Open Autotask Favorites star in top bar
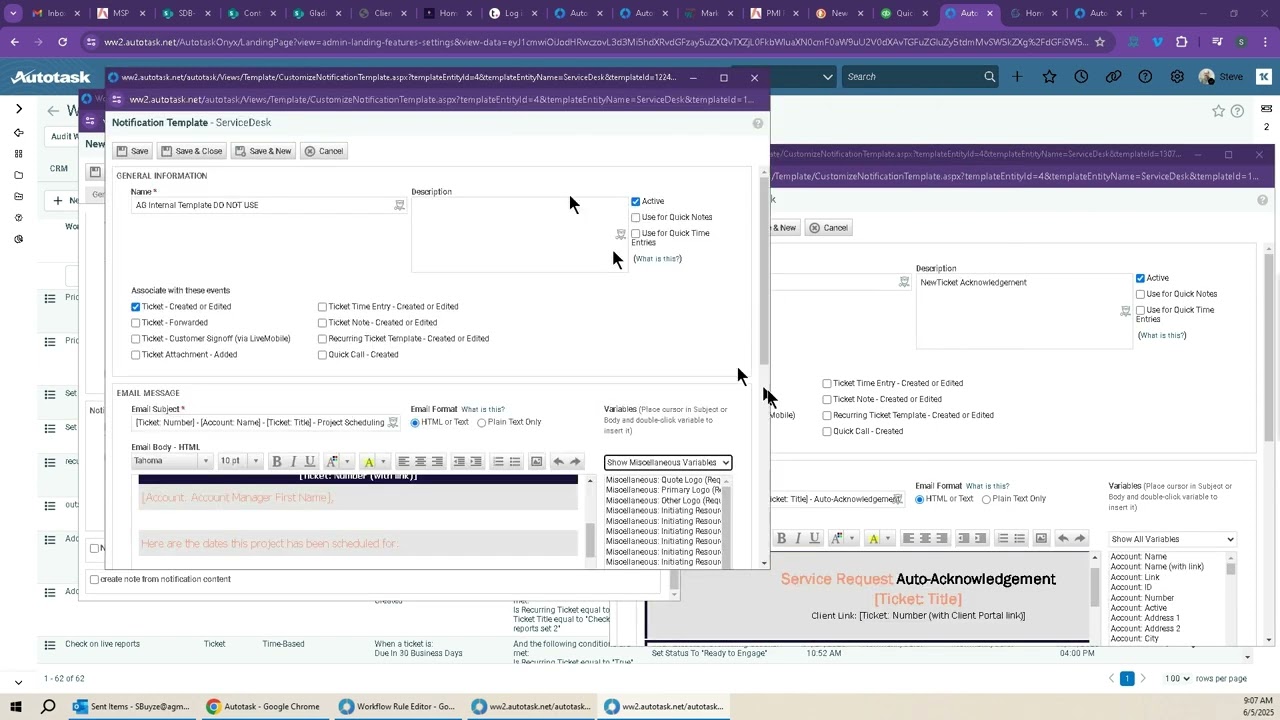Screen dimensions: 1280x720 1049,77
